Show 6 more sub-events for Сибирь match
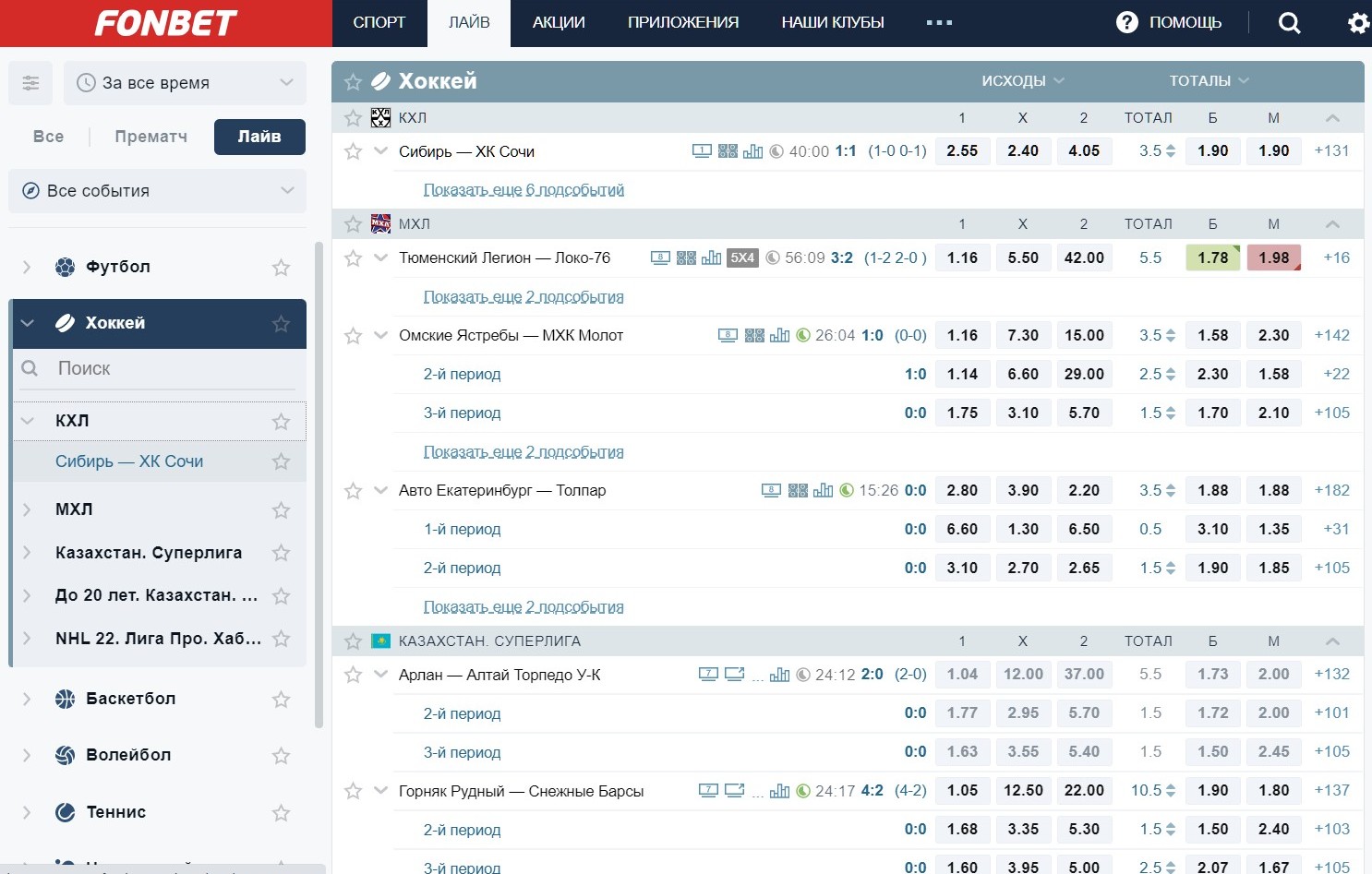Viewport: 1372px width, 874px height. [524, 190]
